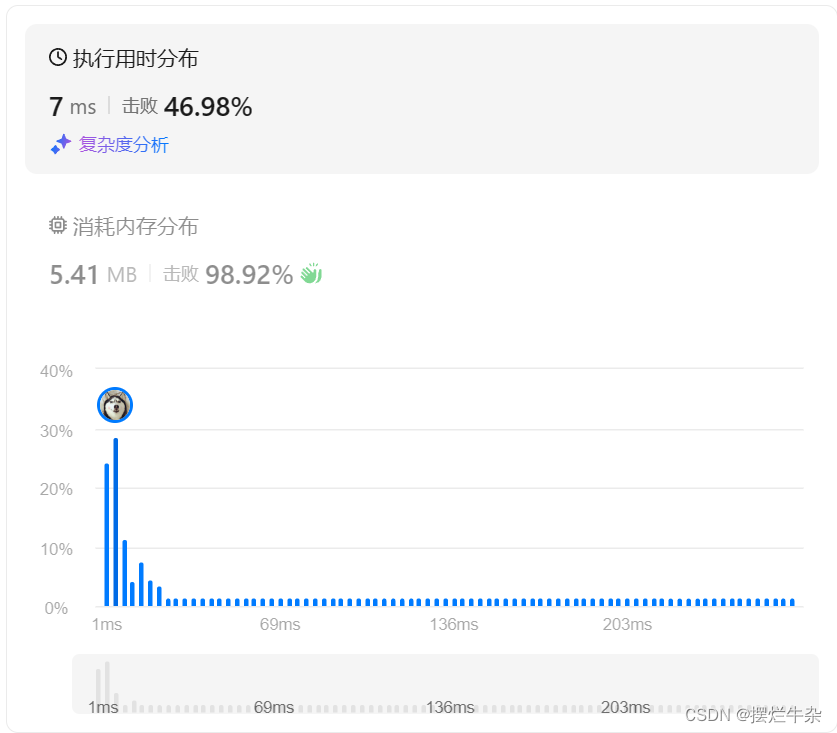837x733 pixels.
Task: Click the first blue bar at 1ms
Action: click(107, 534)
